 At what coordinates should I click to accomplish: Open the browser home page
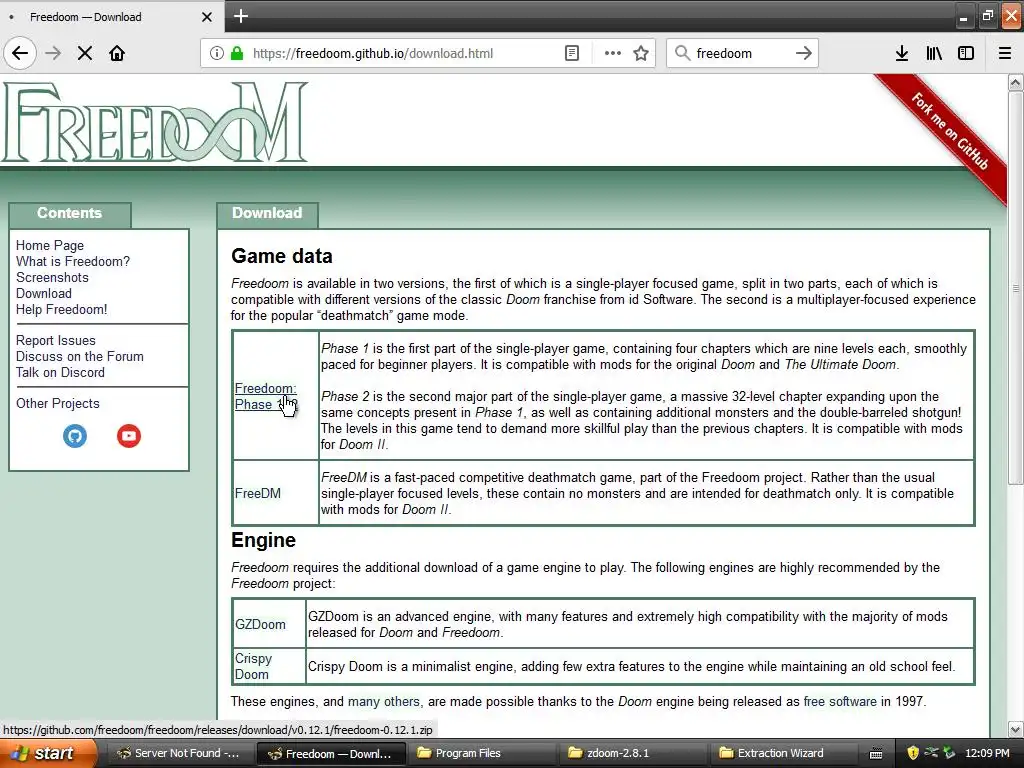(x=117, y=54)
